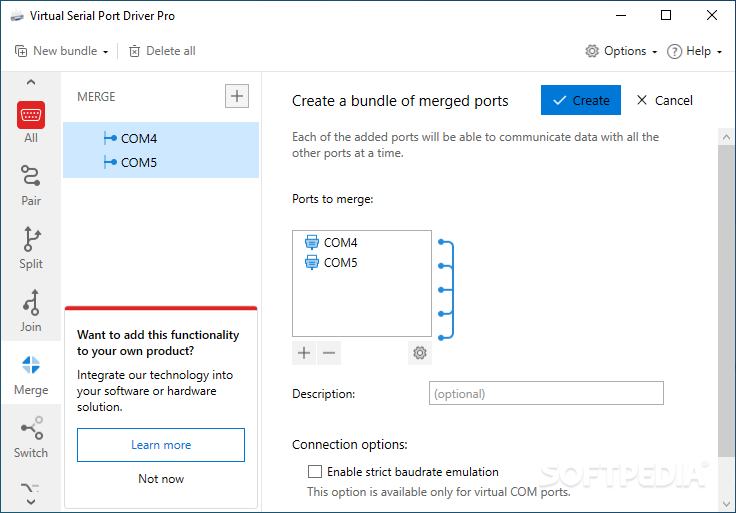
Task: Click the Help question mark icon
Action: coord(675,51)
